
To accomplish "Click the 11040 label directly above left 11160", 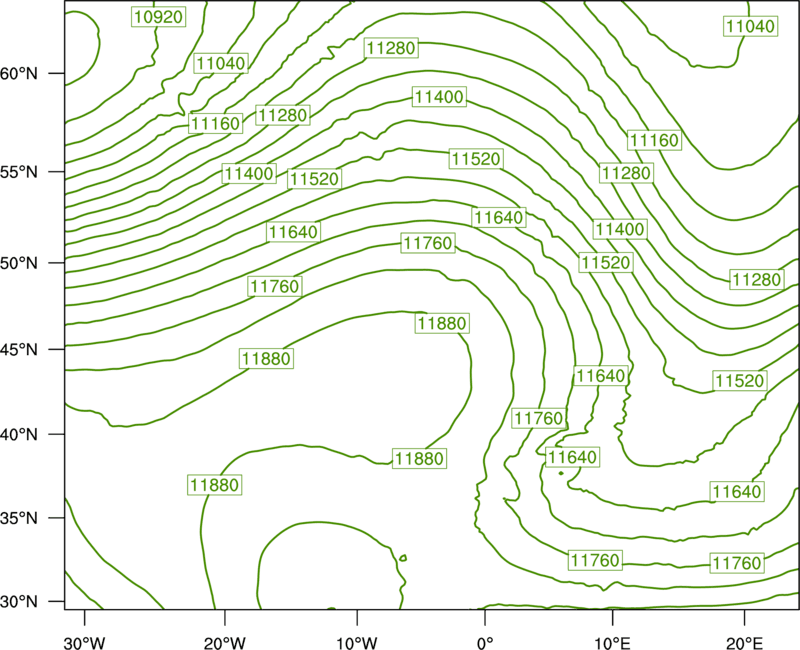I will [221, 63].
